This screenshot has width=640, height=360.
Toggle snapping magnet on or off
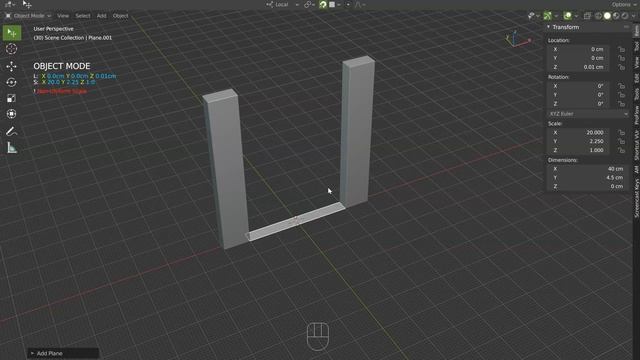(323, 4)
